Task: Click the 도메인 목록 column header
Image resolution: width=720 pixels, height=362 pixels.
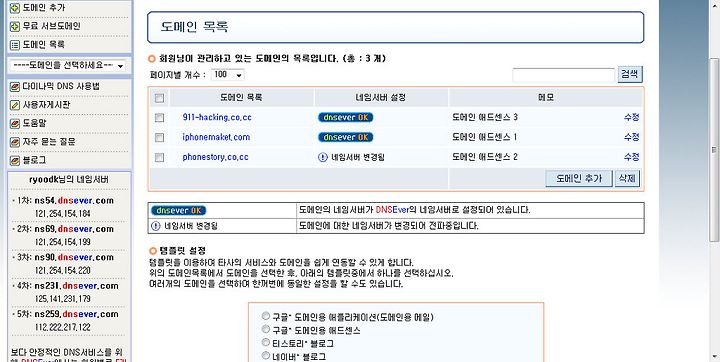Action: 242,97
